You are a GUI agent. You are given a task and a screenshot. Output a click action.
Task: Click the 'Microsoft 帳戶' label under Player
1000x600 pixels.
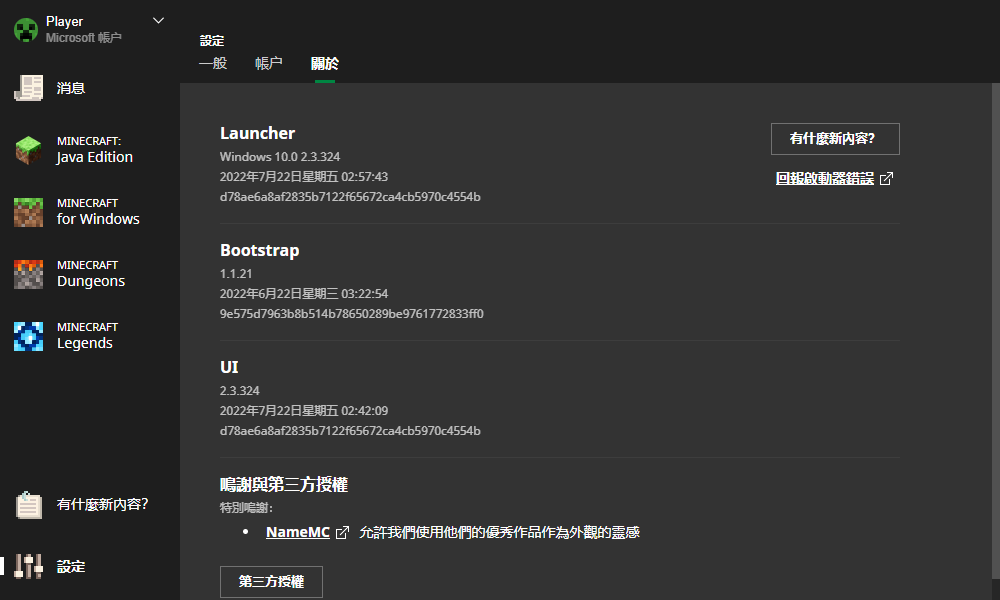point(84,38)
